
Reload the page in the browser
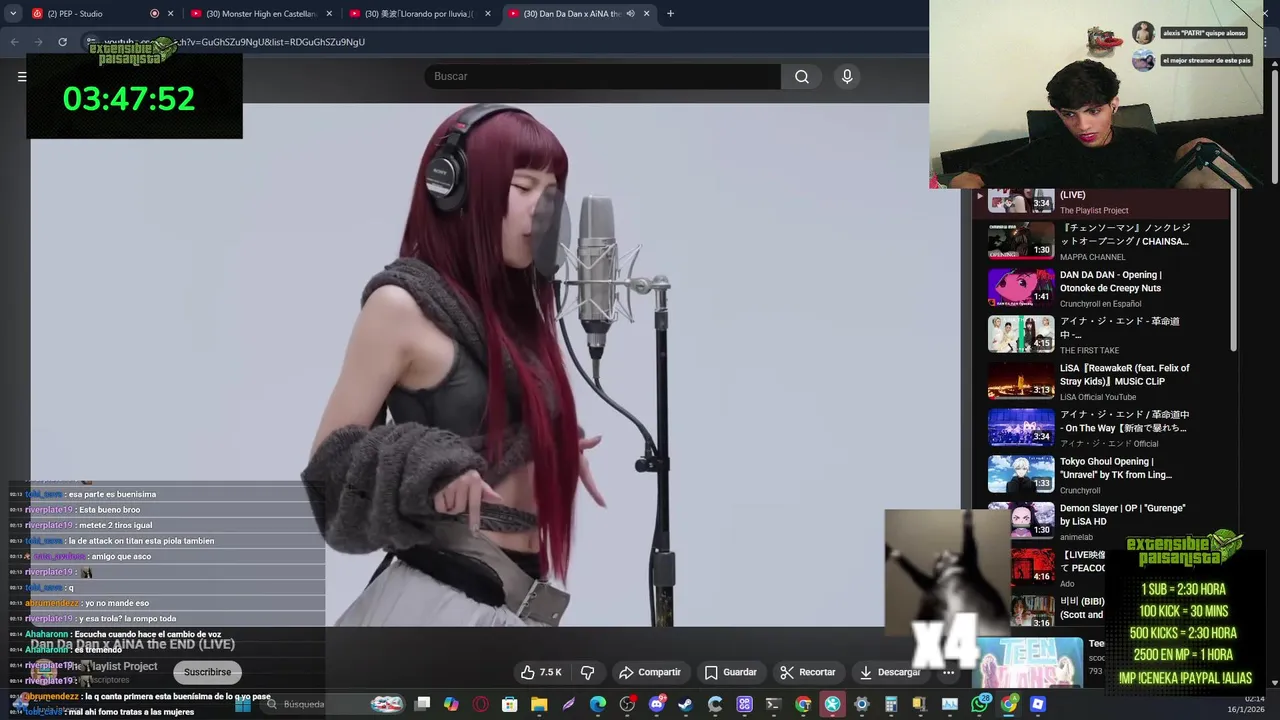62,42
